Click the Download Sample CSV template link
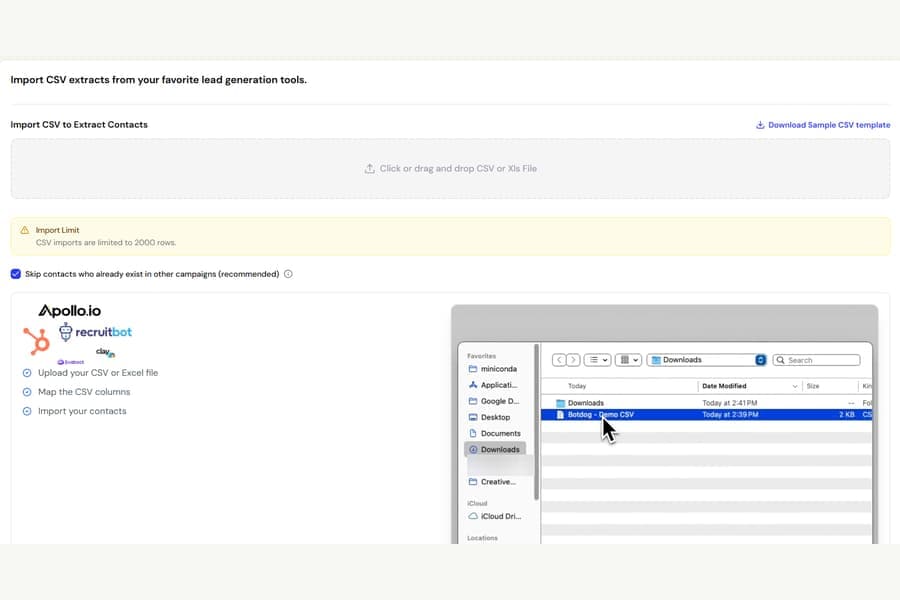Viewport: 900px width, 600px height. [x=823, y=125]
